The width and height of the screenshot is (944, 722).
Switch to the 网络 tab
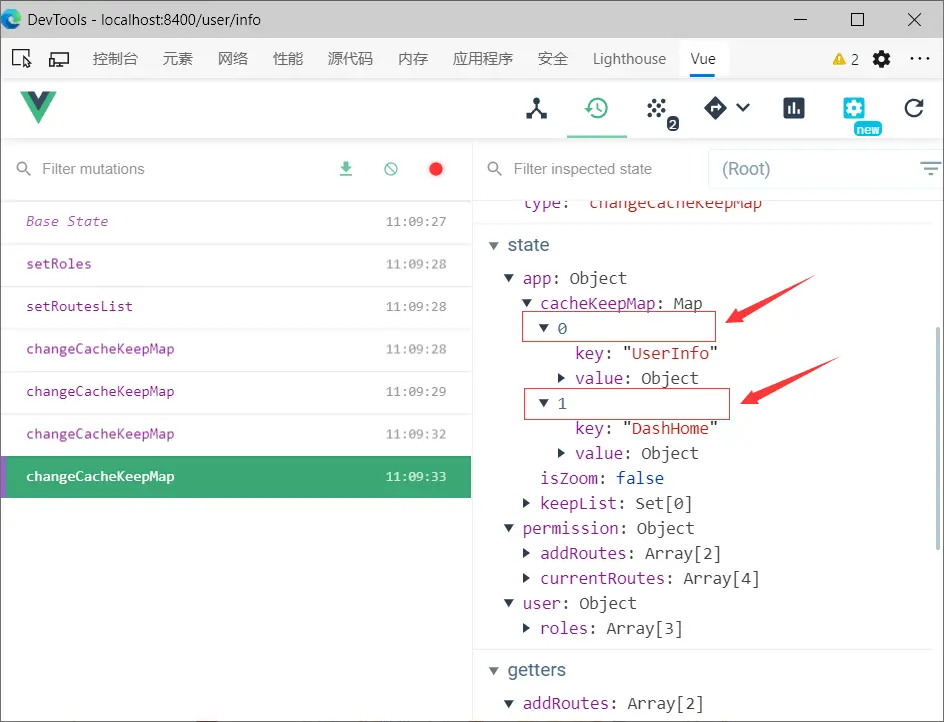coord(233,59)
